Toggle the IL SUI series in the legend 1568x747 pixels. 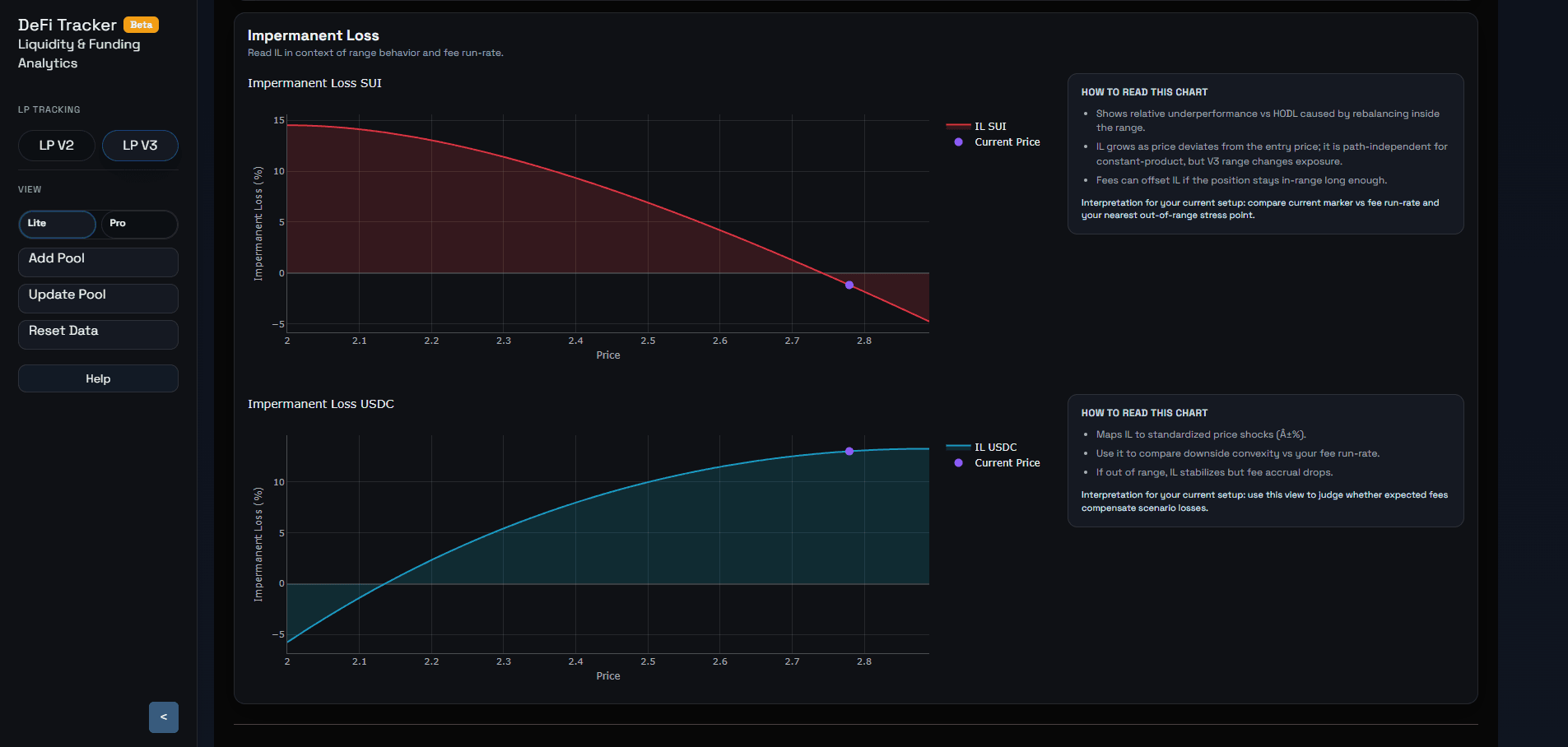990,126
